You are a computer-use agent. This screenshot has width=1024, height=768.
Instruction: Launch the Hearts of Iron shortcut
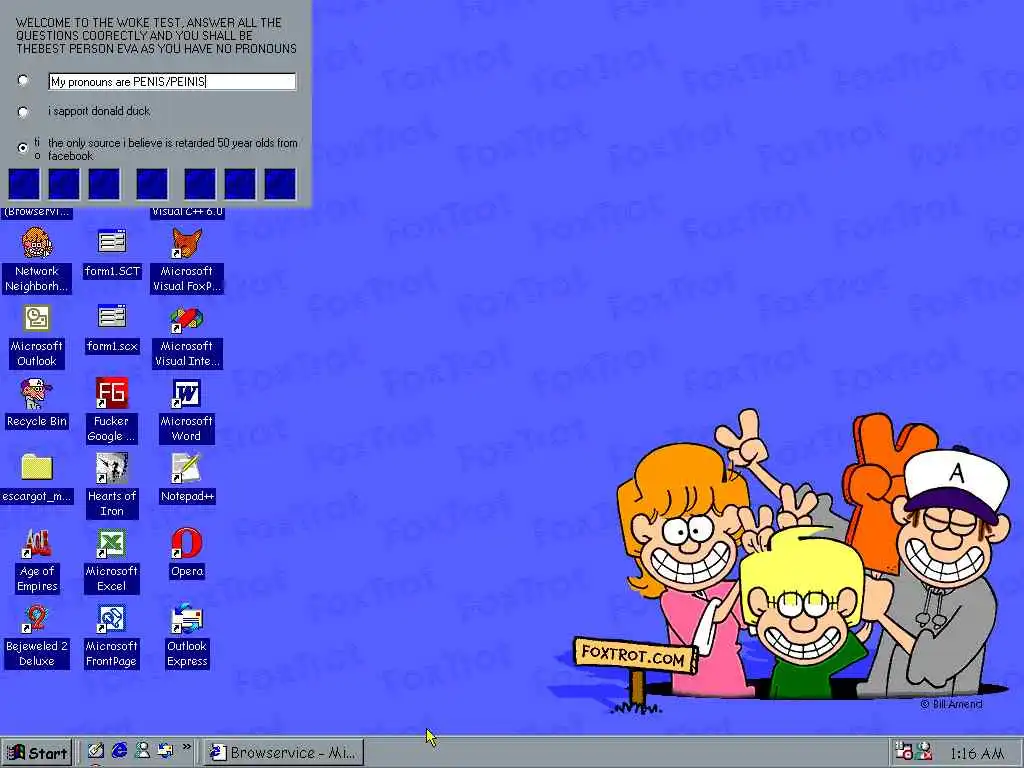[x=112, y=486]
